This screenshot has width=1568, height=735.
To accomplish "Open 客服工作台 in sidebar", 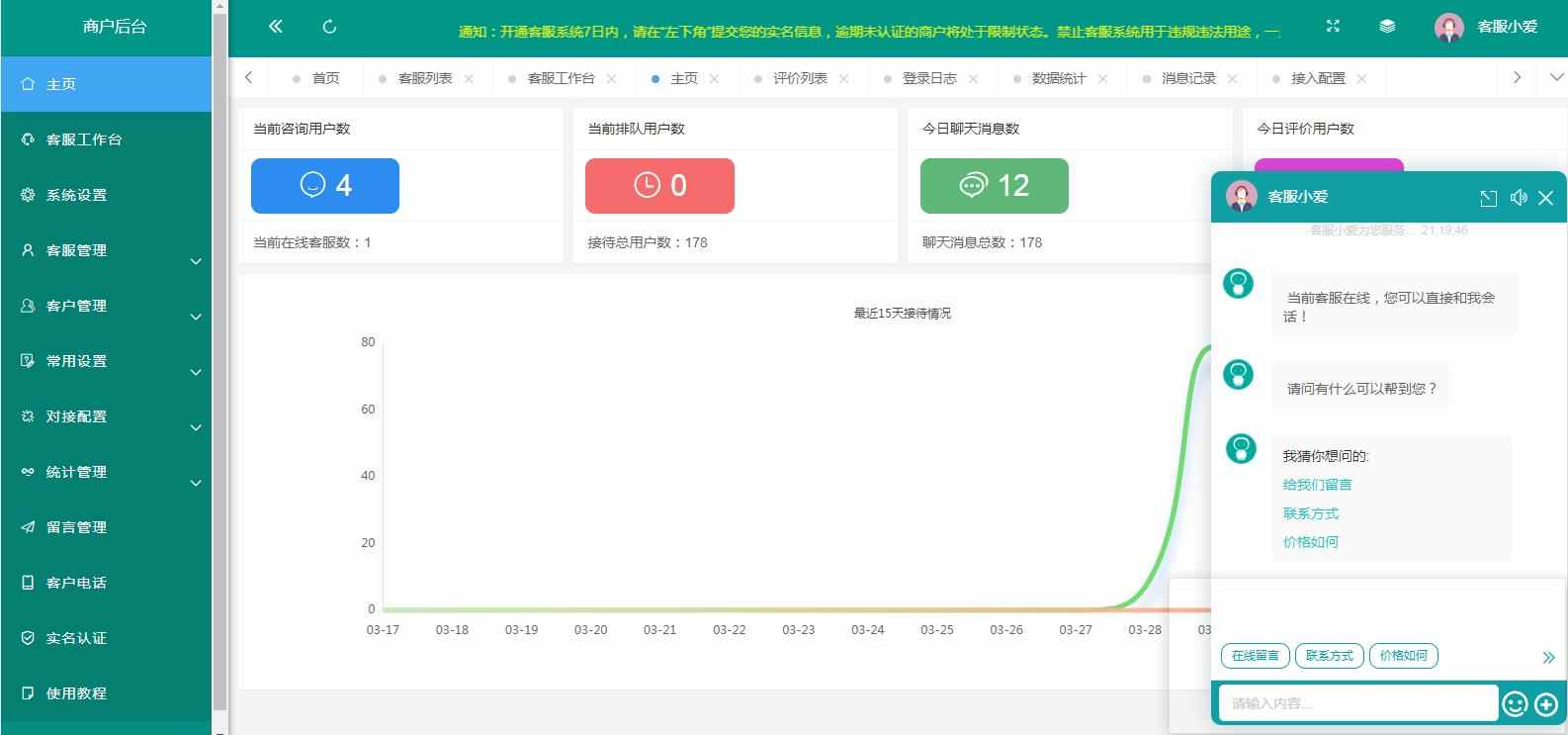I will pyautogui.click(x=106, y=139).
